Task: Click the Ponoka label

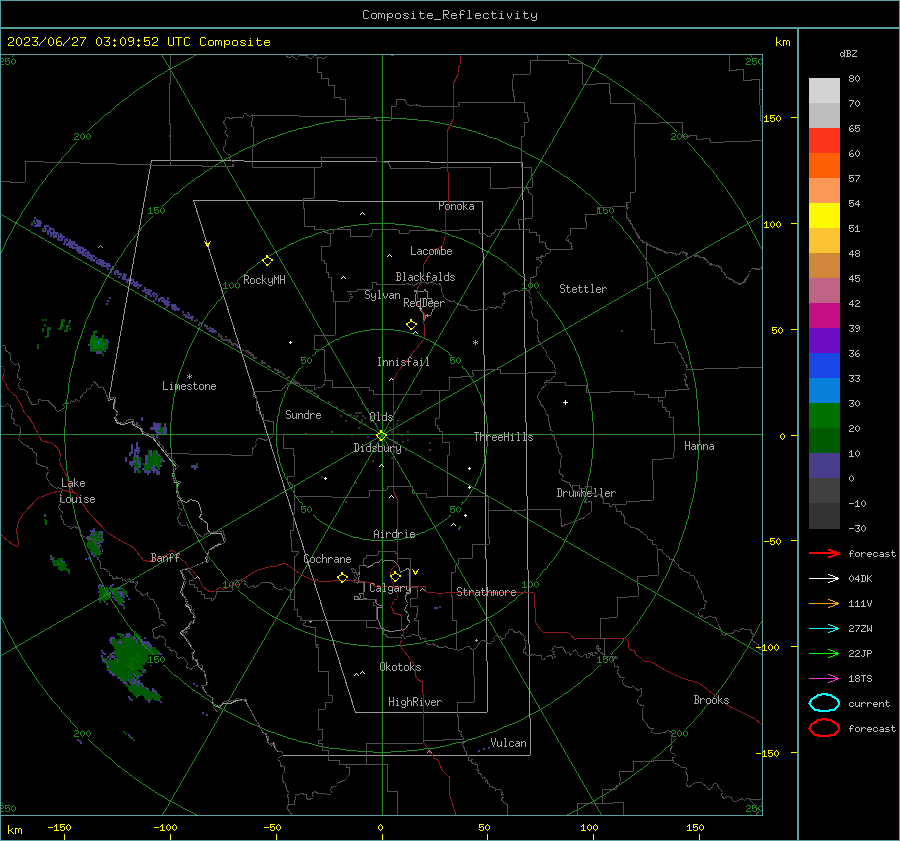Action: point(456,206)
